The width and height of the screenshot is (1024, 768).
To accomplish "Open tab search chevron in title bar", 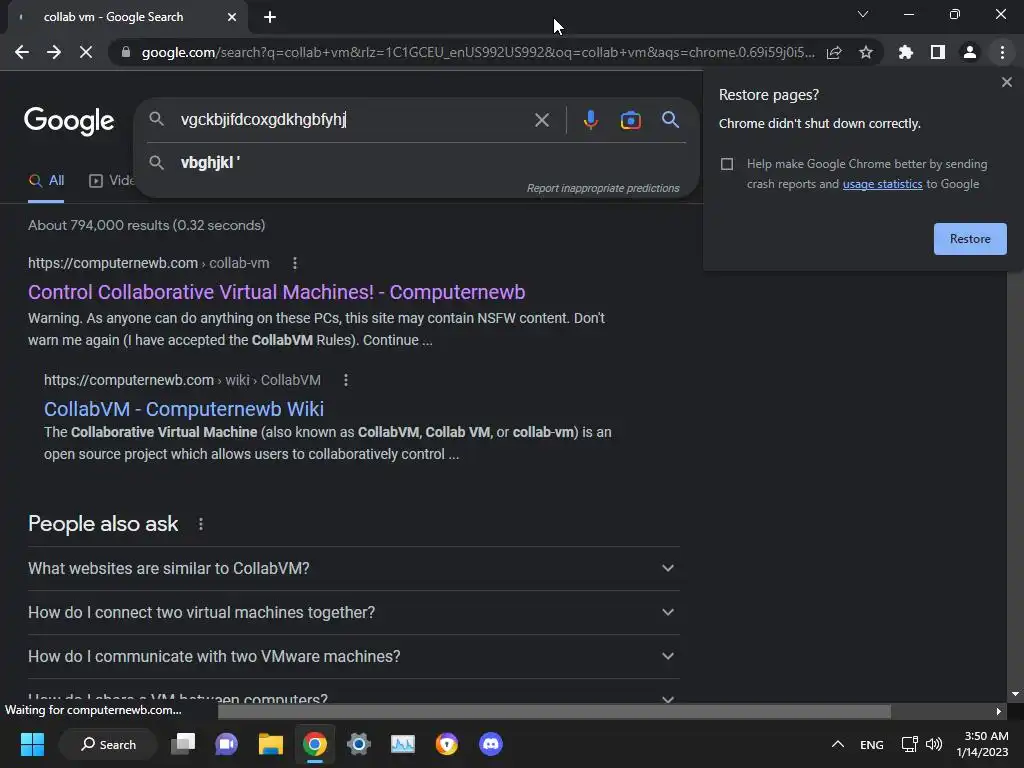I will pyautogui.click(x=863, y=14).
